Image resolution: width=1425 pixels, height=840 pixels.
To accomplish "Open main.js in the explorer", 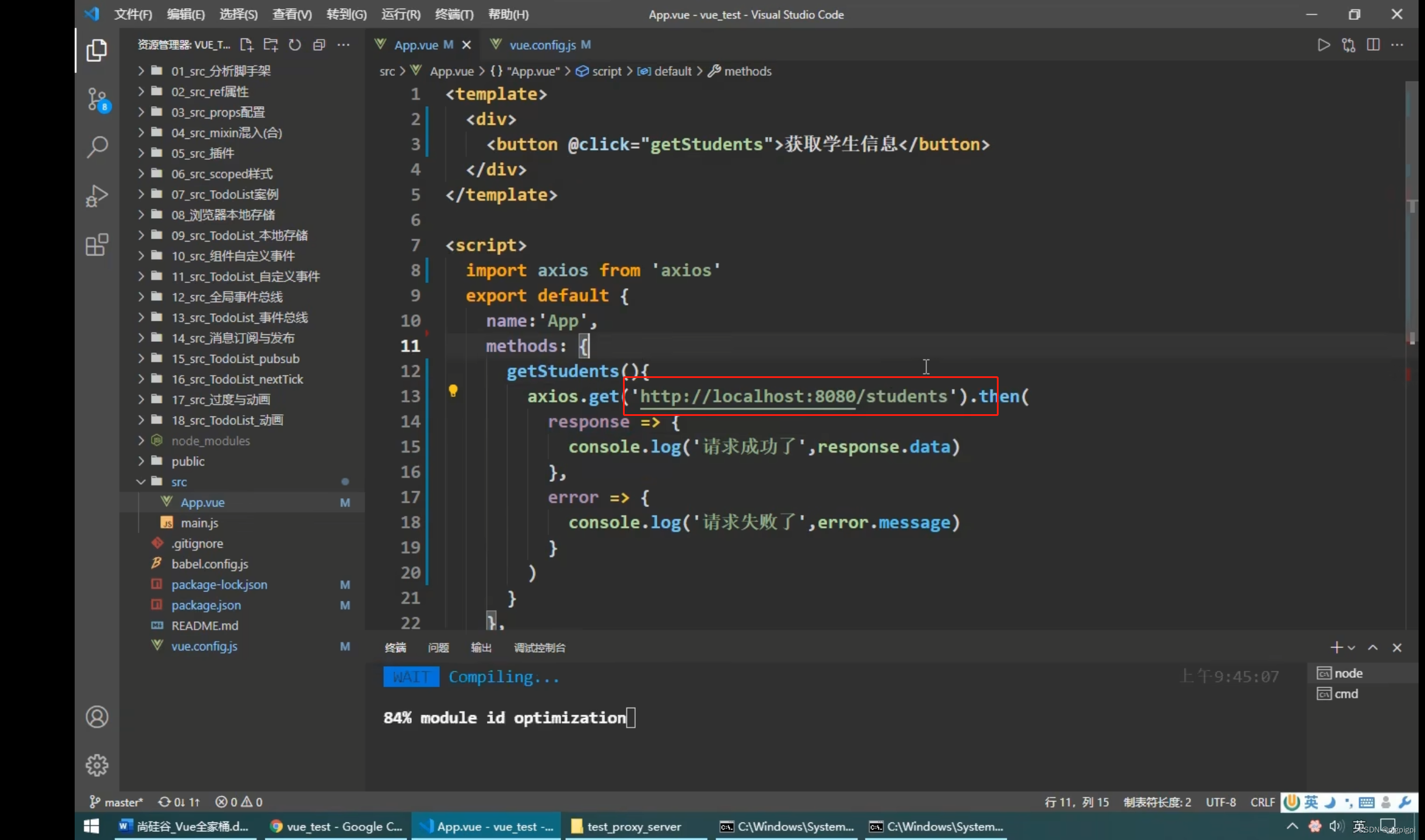I will coord(243,523).
